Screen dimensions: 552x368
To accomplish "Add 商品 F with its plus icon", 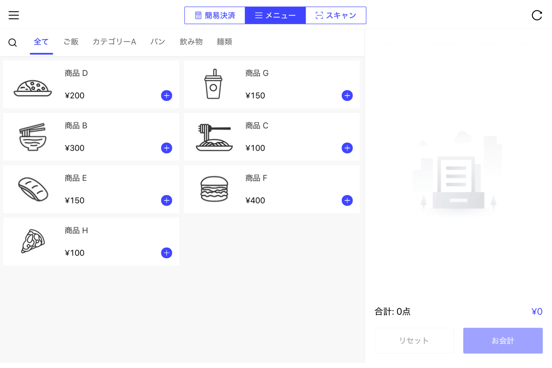I will tap(347, 200).
